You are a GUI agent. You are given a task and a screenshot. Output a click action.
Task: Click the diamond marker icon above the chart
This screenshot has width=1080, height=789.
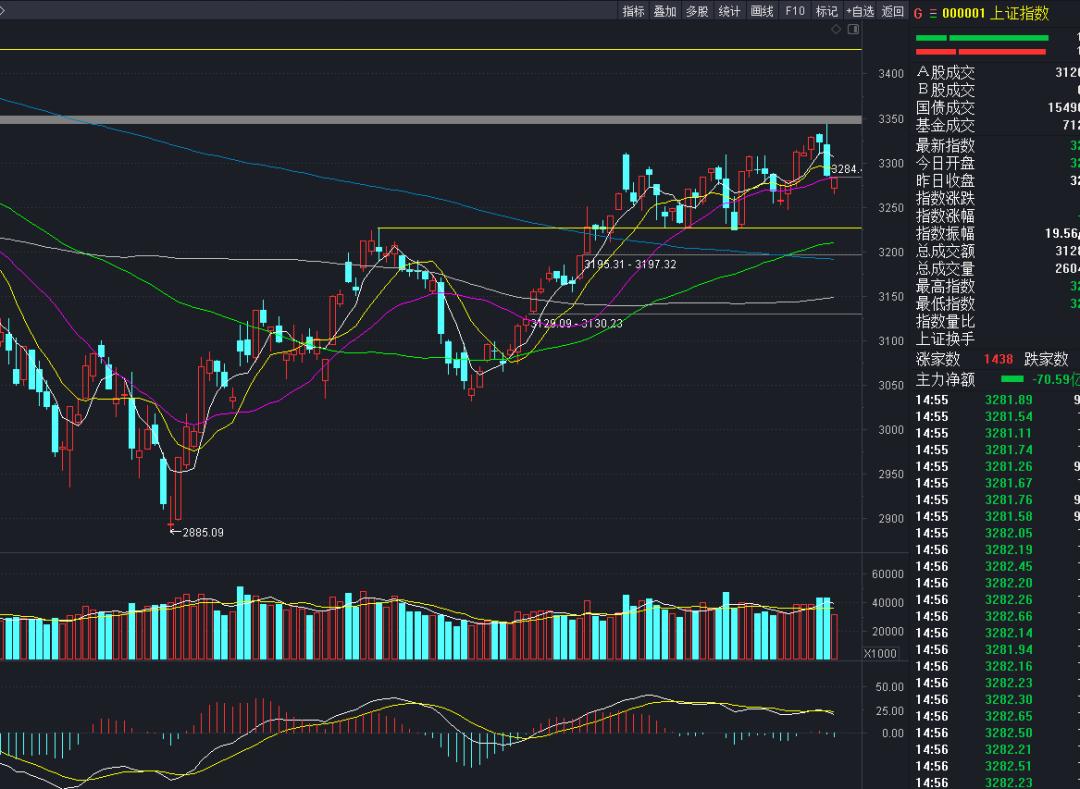point(836,30)
